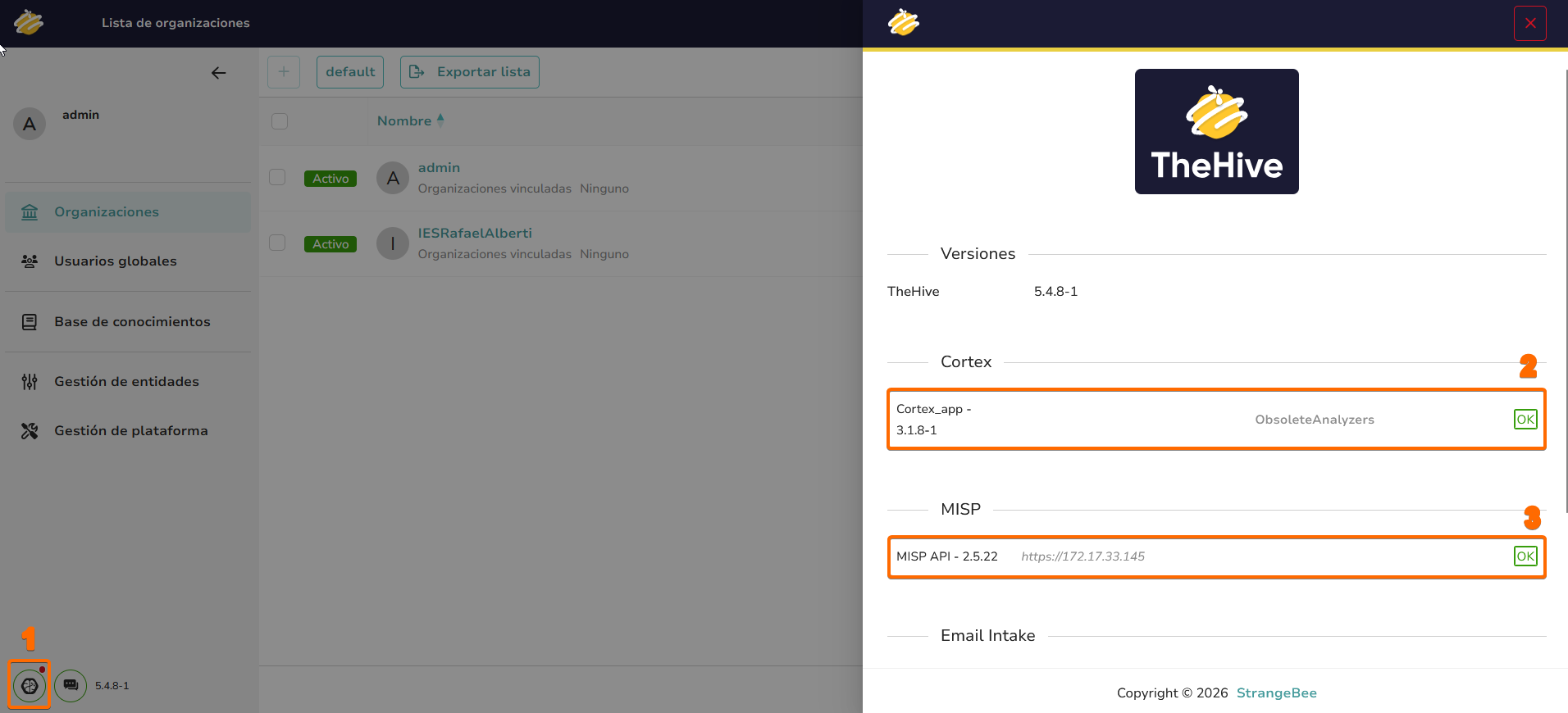The image size is (1568, 713).
Task: Toggle the select-all checkbox in table header
Action: pos(280,121)
